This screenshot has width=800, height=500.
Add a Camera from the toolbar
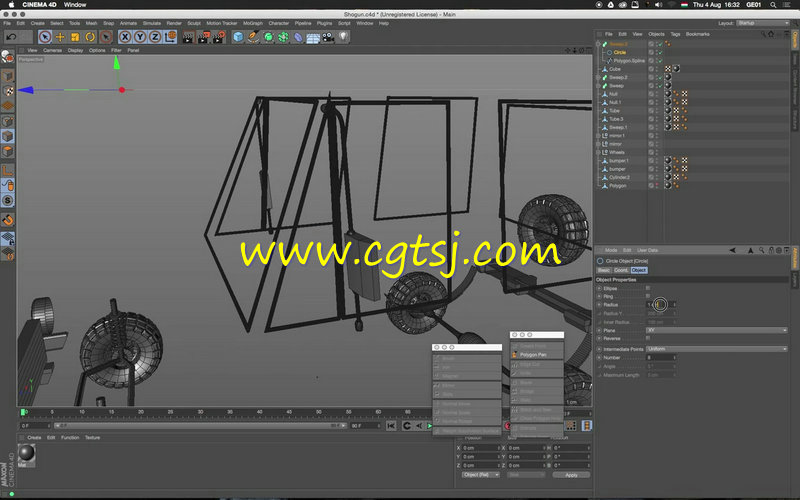click(x=328, y=37)
